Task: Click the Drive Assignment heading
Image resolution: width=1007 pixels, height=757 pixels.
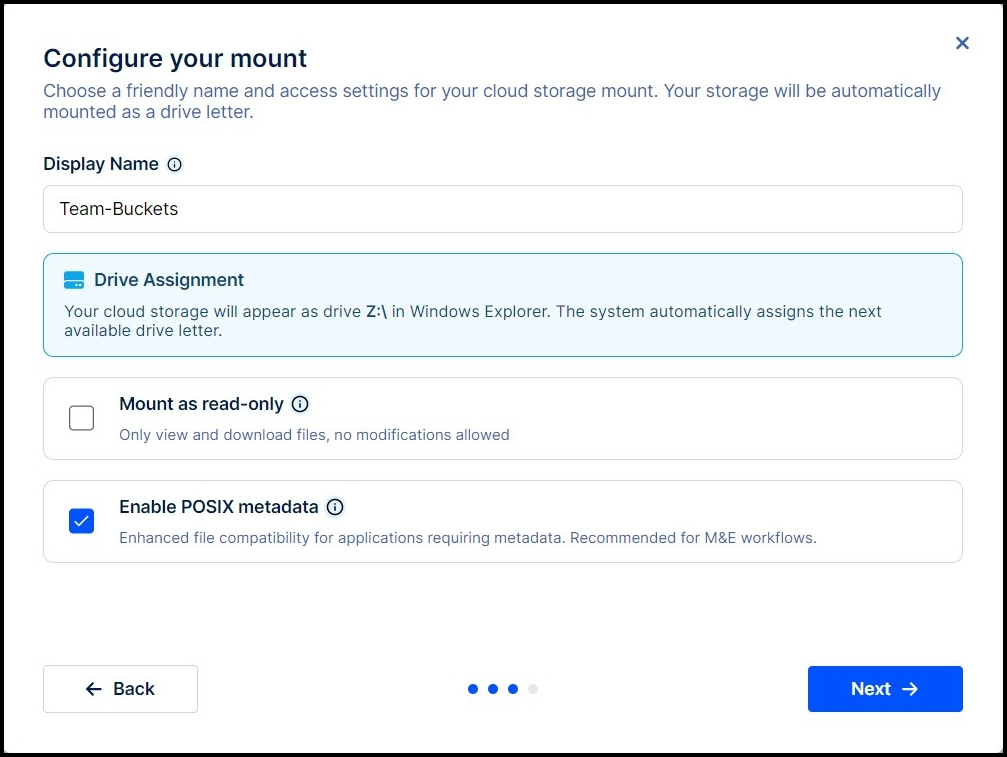Action: 169,280
